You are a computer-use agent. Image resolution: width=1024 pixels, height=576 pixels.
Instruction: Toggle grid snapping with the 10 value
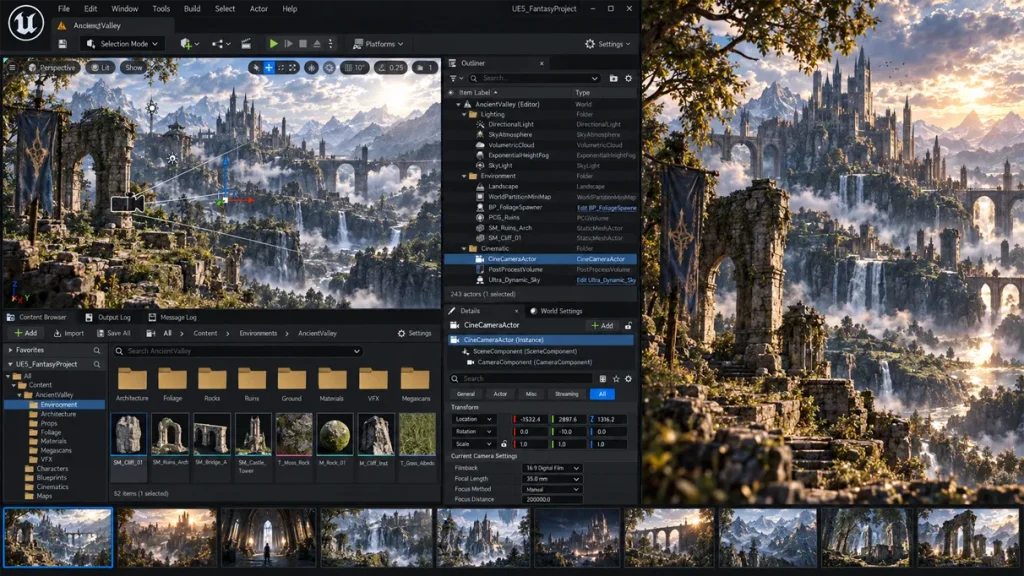(x=355, y=67)
